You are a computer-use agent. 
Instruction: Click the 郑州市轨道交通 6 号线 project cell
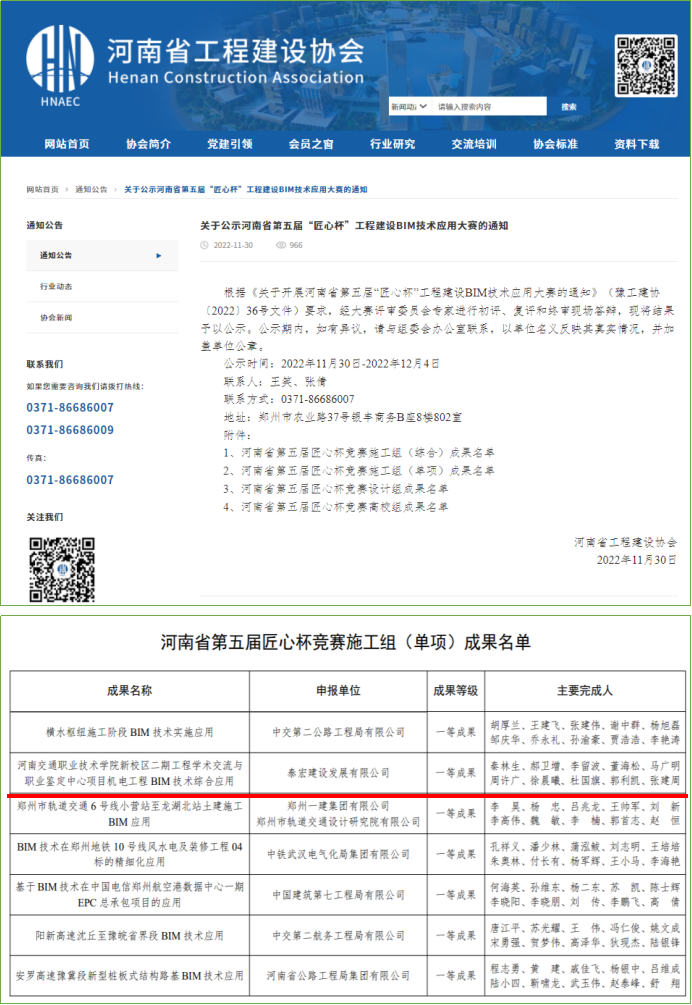(129, 814)
